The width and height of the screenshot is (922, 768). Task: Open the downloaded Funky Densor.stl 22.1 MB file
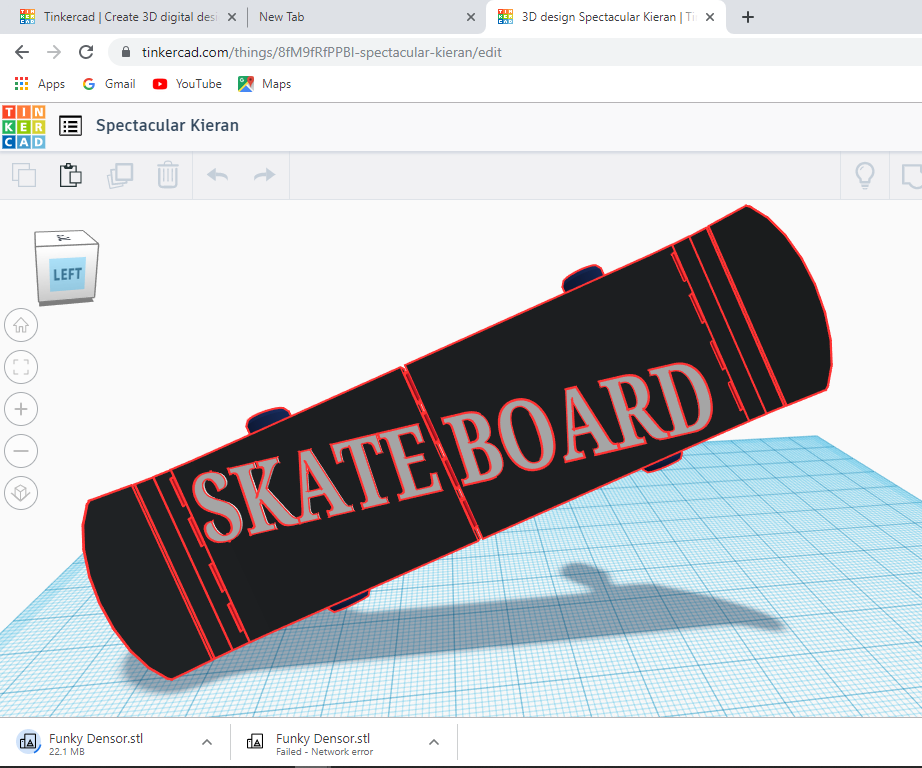(97, 743)
